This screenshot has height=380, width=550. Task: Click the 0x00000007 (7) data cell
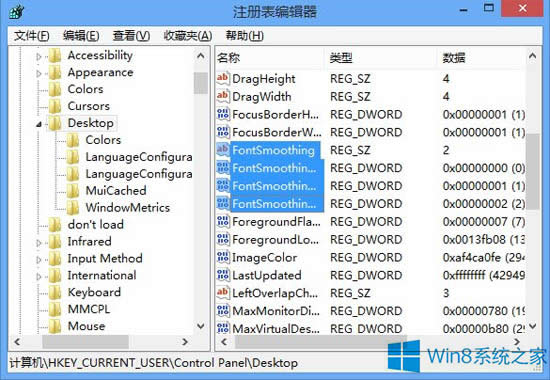coord(484,222)
